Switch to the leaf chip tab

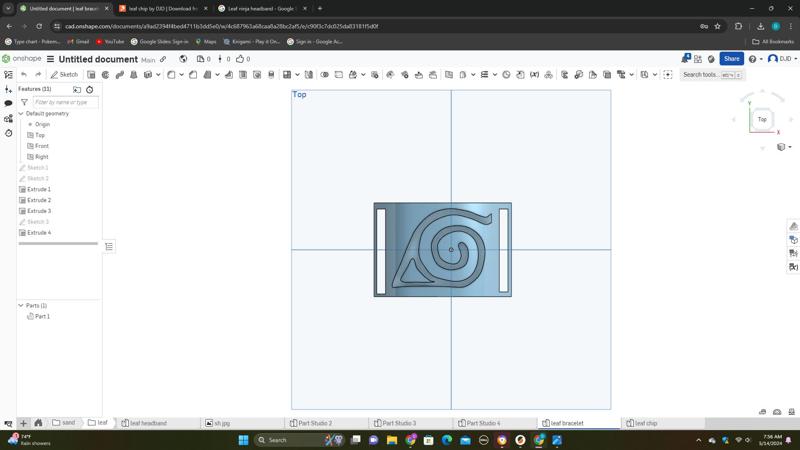(x=646, y=423)
